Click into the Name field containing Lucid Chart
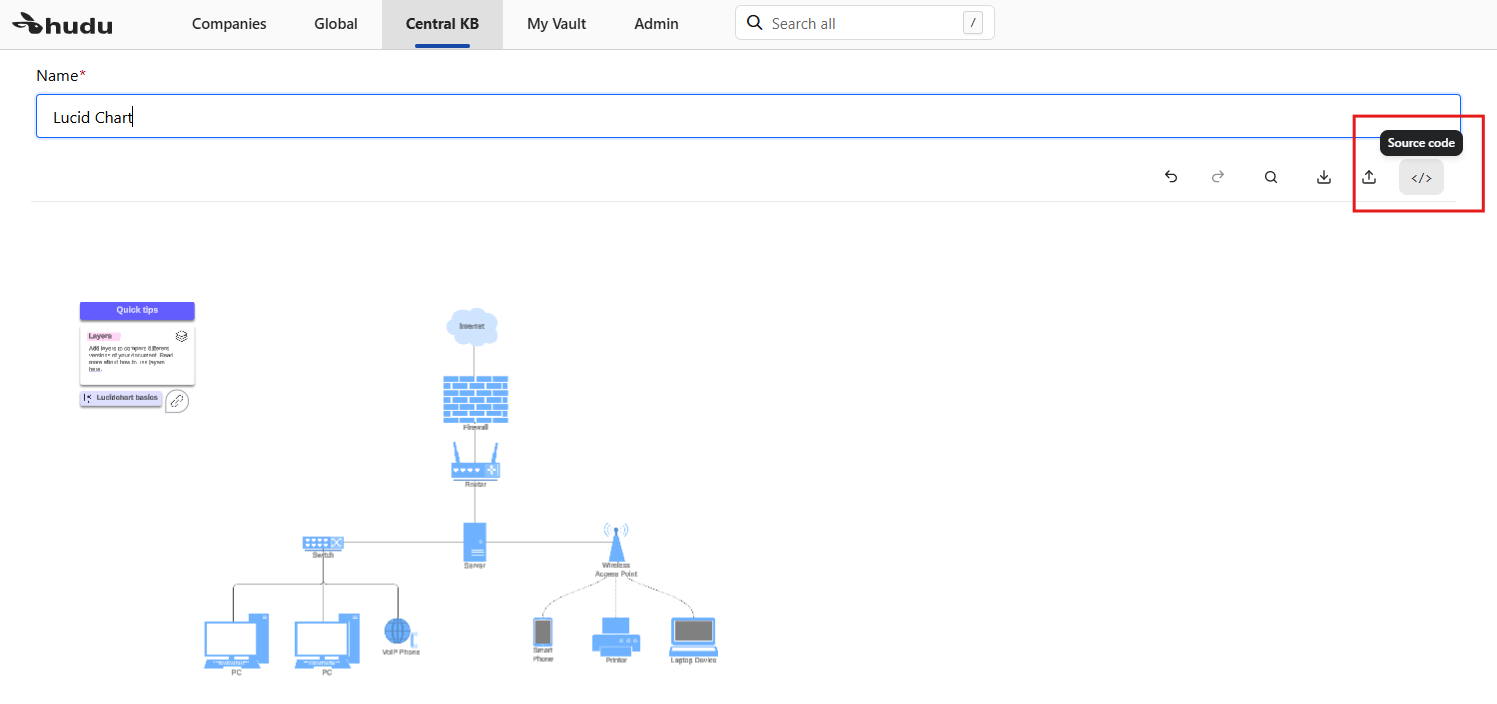The width and height of the screenshot is (1497, 704). 748,116
